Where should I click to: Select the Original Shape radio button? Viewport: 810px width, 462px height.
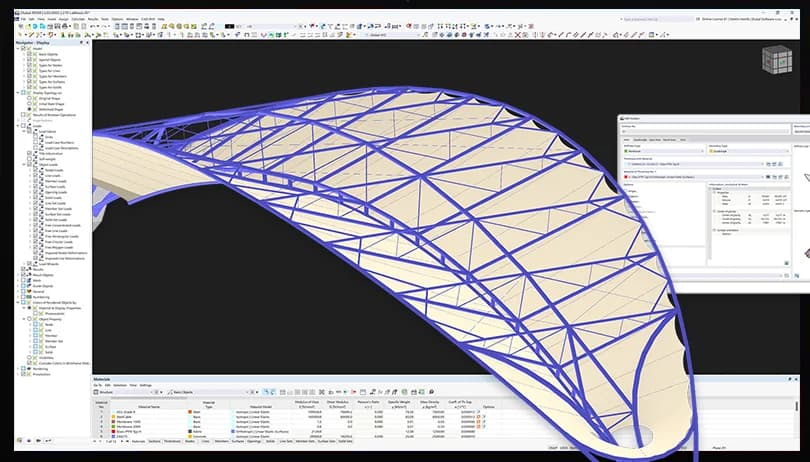point(29,98)
